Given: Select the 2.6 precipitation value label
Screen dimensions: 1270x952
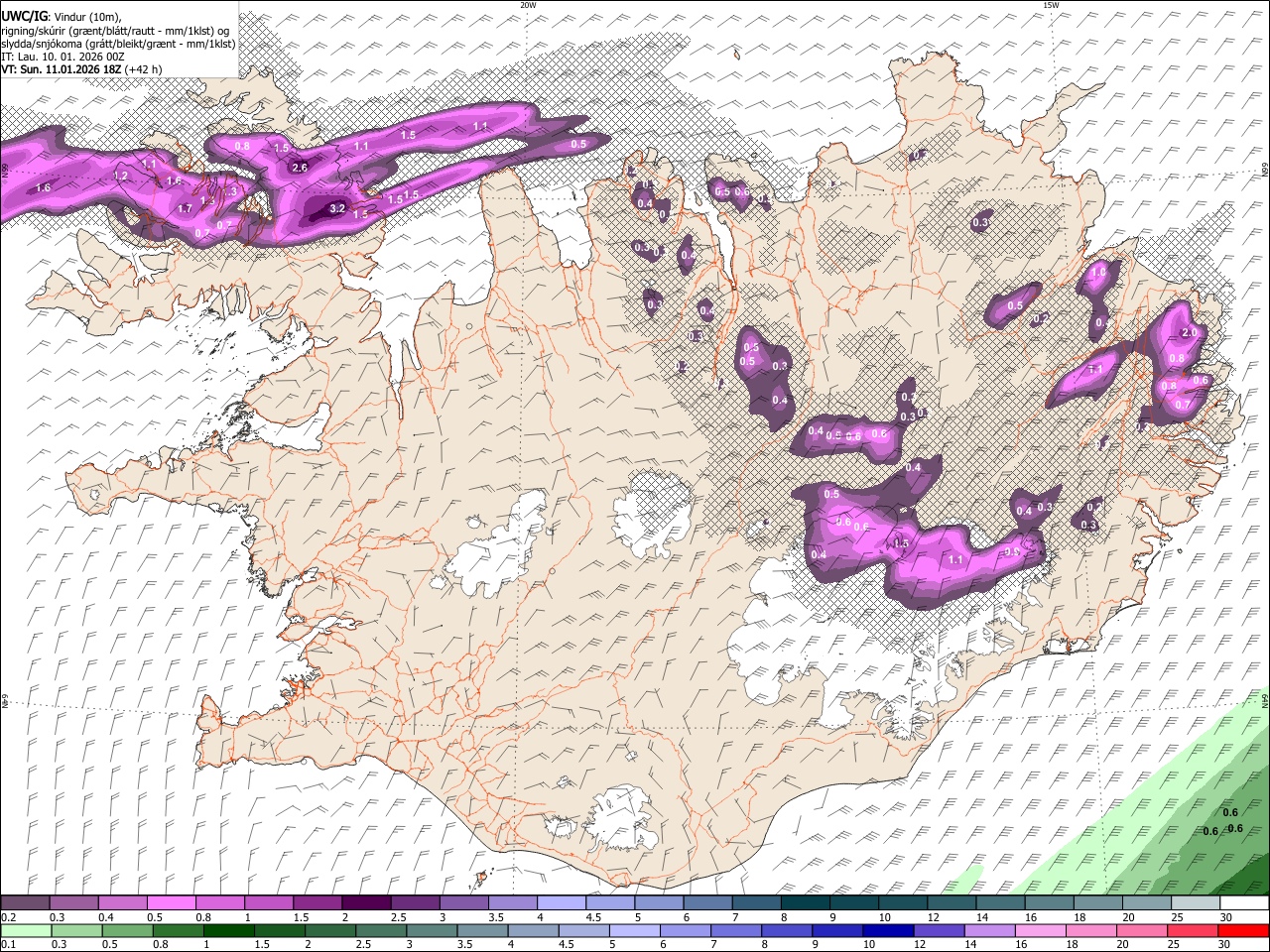Looking at the screenshot, I should coord(299,168).
